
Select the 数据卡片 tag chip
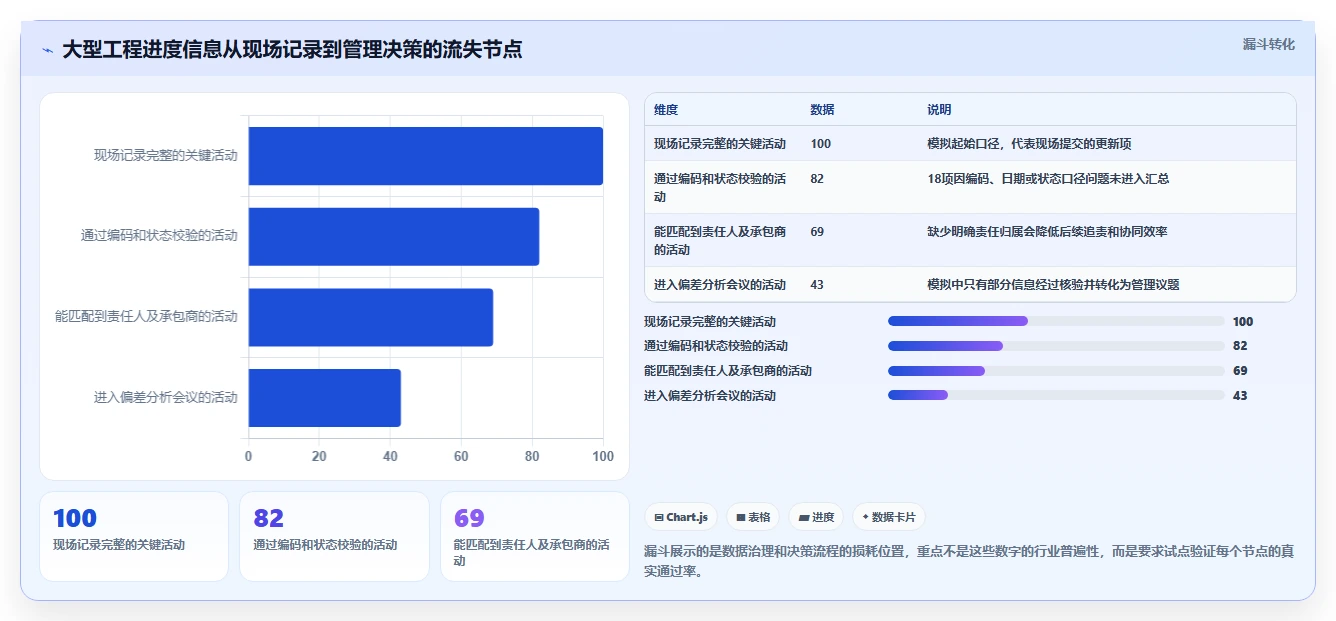click(x=889, y=517)
